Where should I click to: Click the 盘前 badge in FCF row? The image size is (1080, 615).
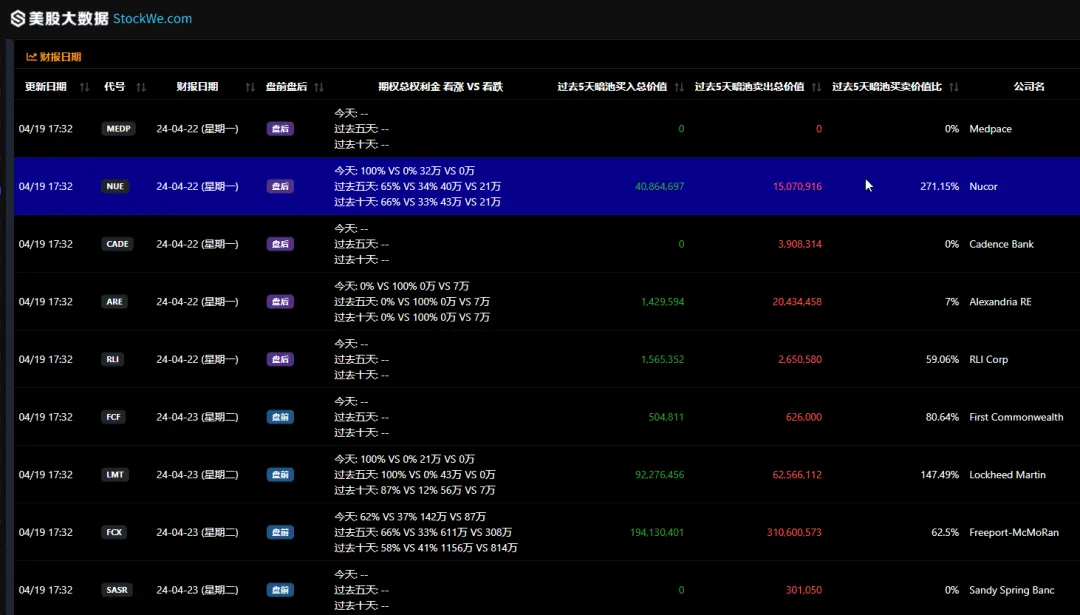tap(280, 417)
